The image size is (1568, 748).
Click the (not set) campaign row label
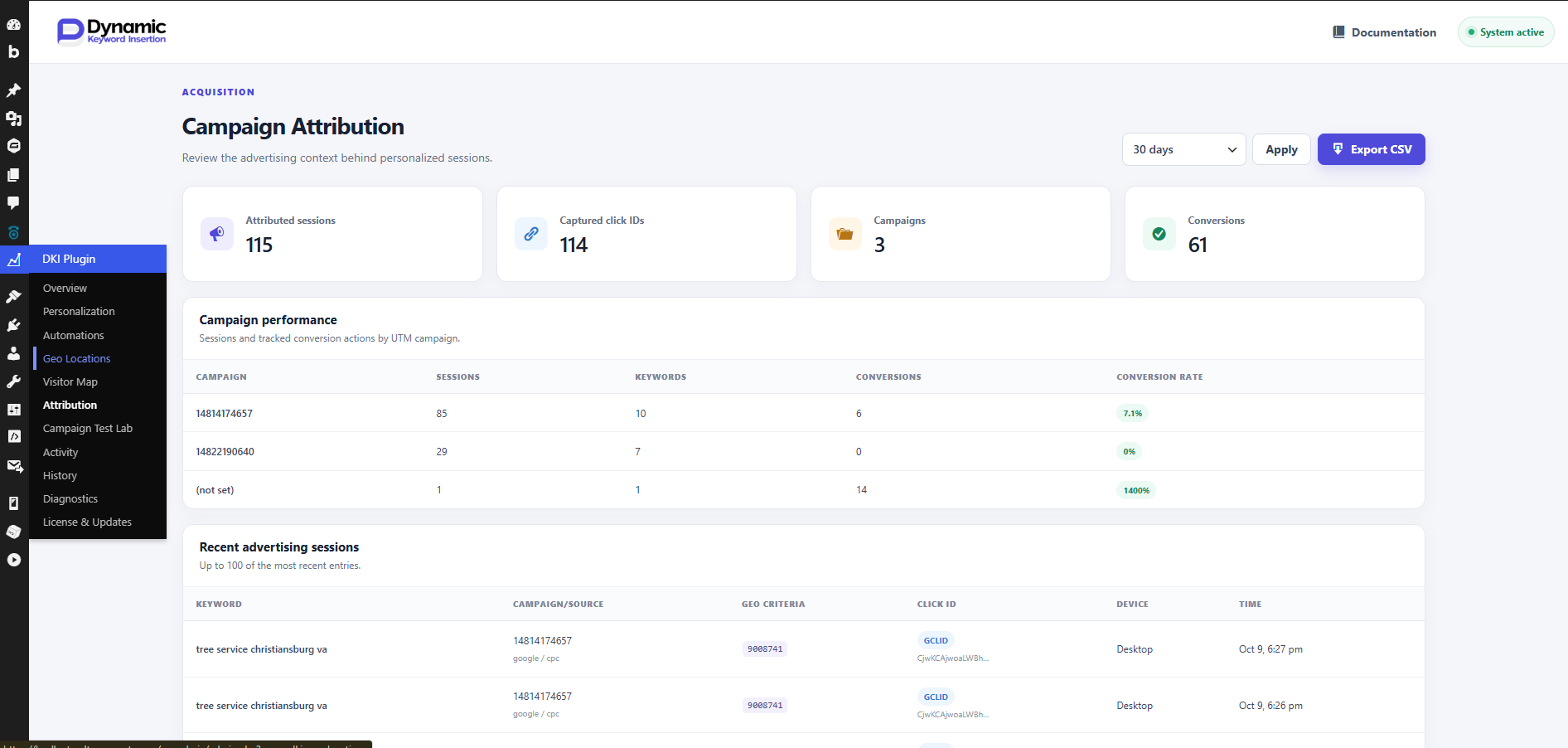click(x=215, y=490)
